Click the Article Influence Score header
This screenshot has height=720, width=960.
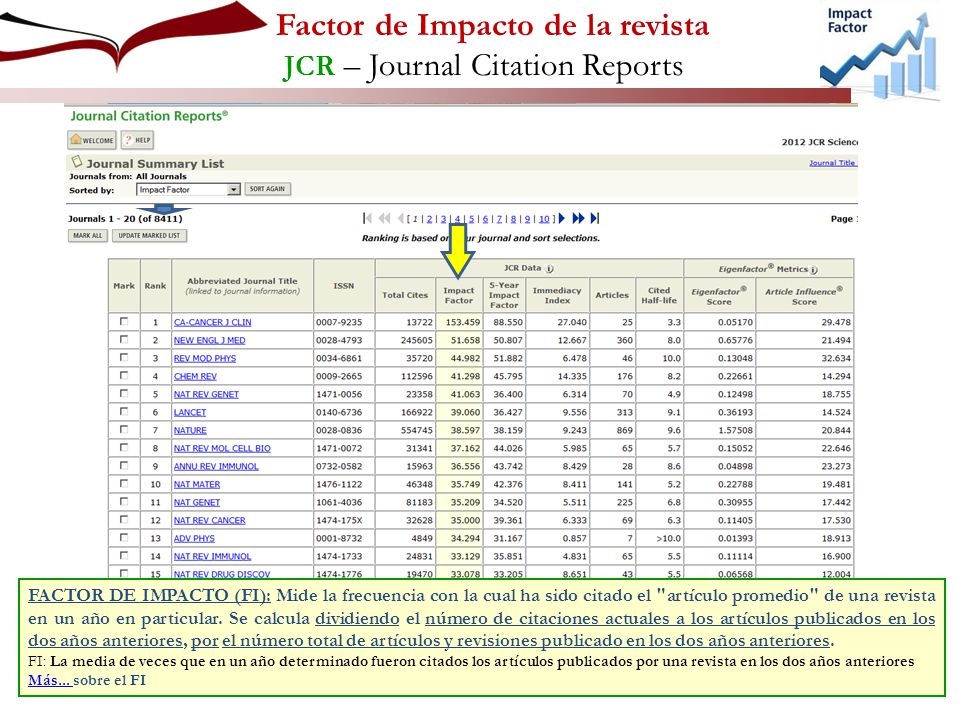click(x=804, y=296)
